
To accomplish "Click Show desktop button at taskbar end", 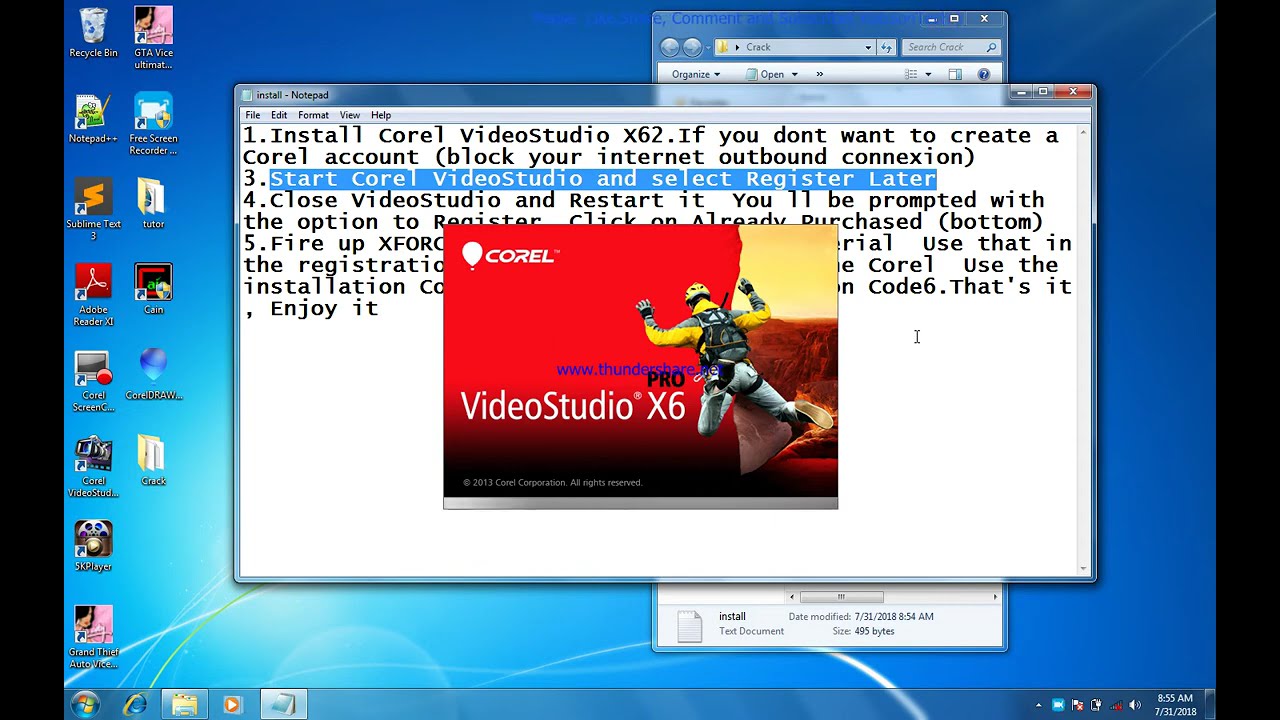I will click(1209, 705).
